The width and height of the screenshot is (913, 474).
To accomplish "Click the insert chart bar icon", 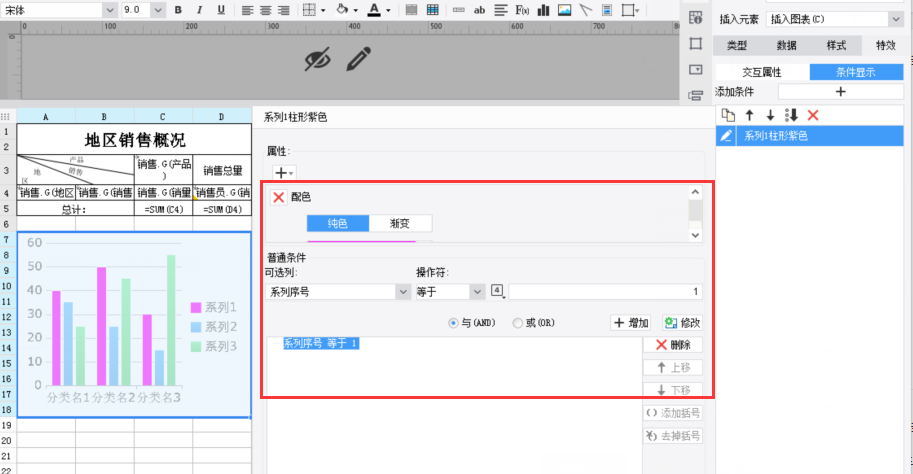I will [543, 10].
